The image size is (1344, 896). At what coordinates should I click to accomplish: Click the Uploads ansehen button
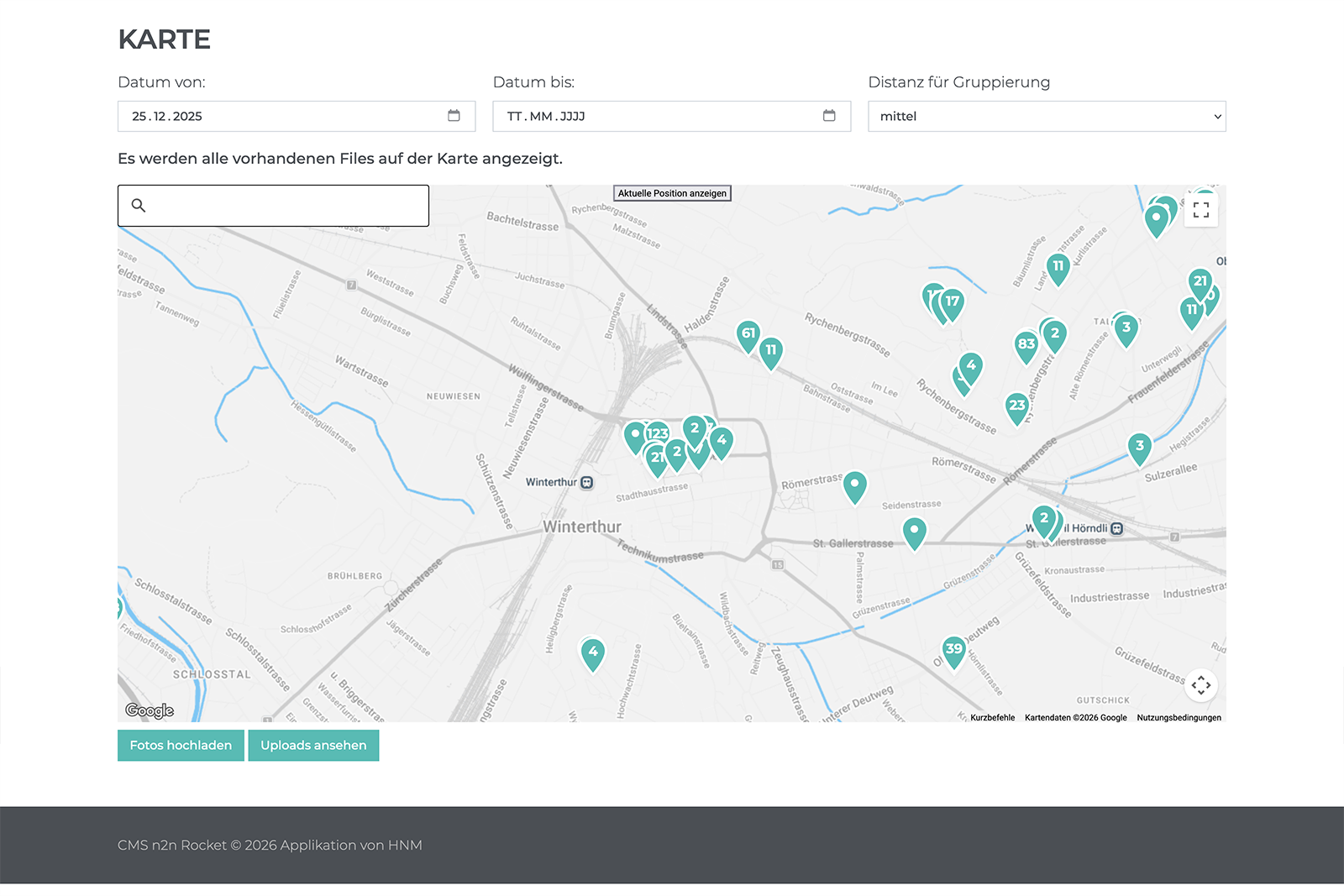pos(313,746)
